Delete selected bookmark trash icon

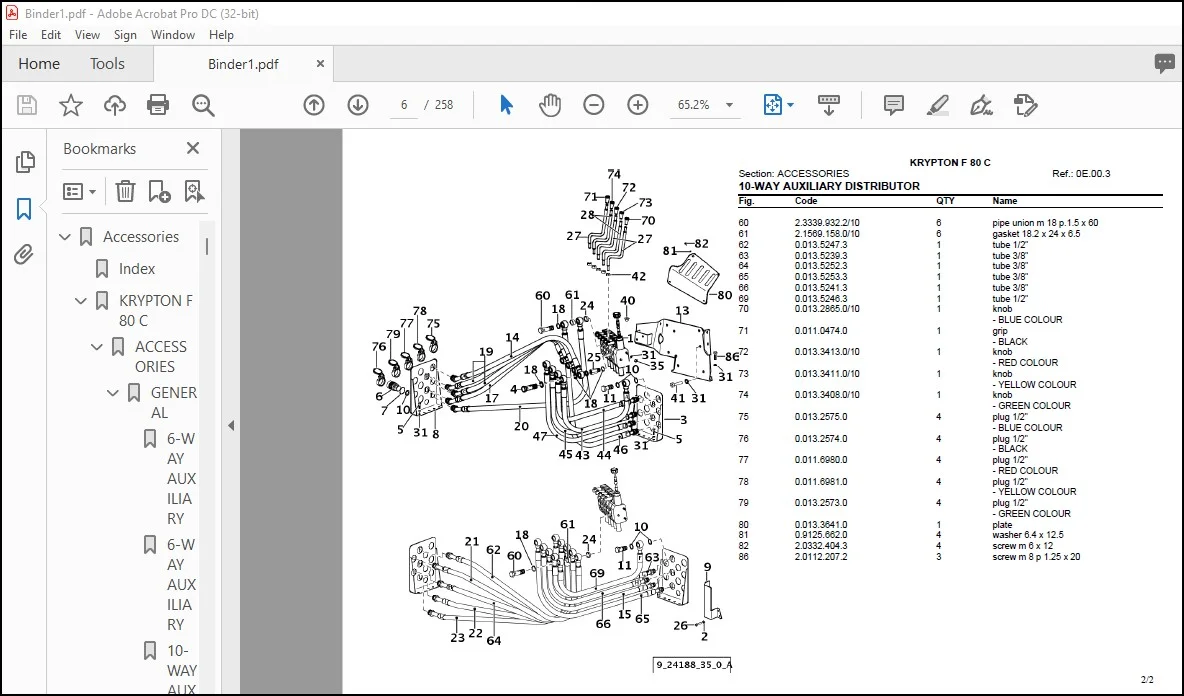(x=125, y=192)
